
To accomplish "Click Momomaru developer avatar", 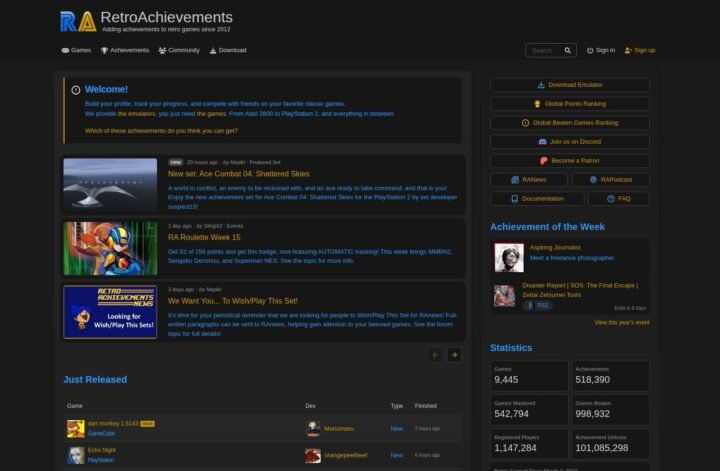I will [313, 429].
